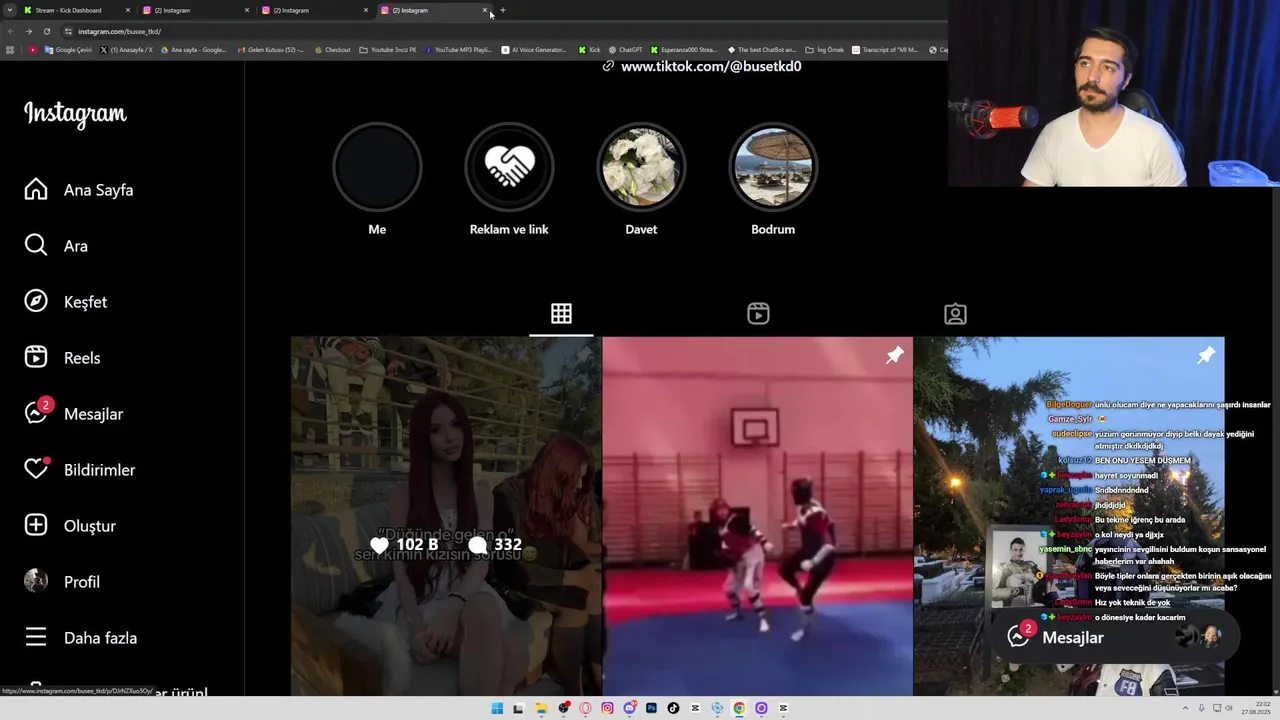Open the Me story highlight
The image size is (1280, 720).
click(377, 167)
